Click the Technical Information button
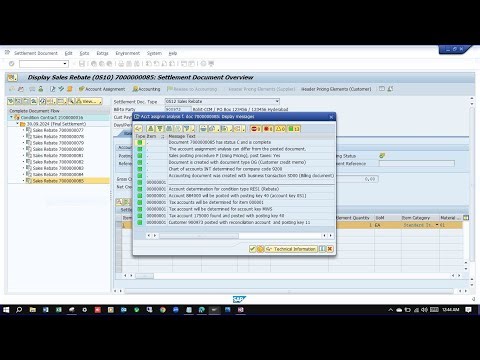This screenshot has width=480, height=360. pos(291,249)
